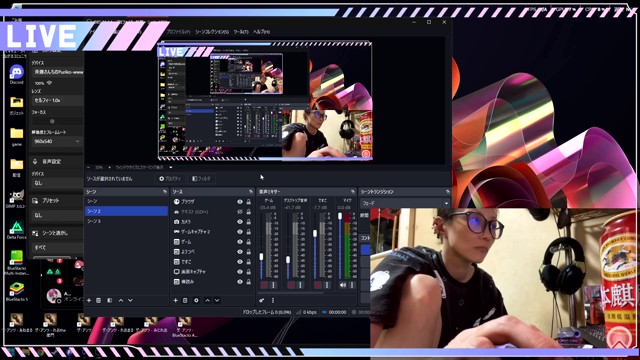This screenshot has height=360, width=640.
Task: Open the BlueStacks 5 desktop shortcut
Action: [x=17, y=292]
